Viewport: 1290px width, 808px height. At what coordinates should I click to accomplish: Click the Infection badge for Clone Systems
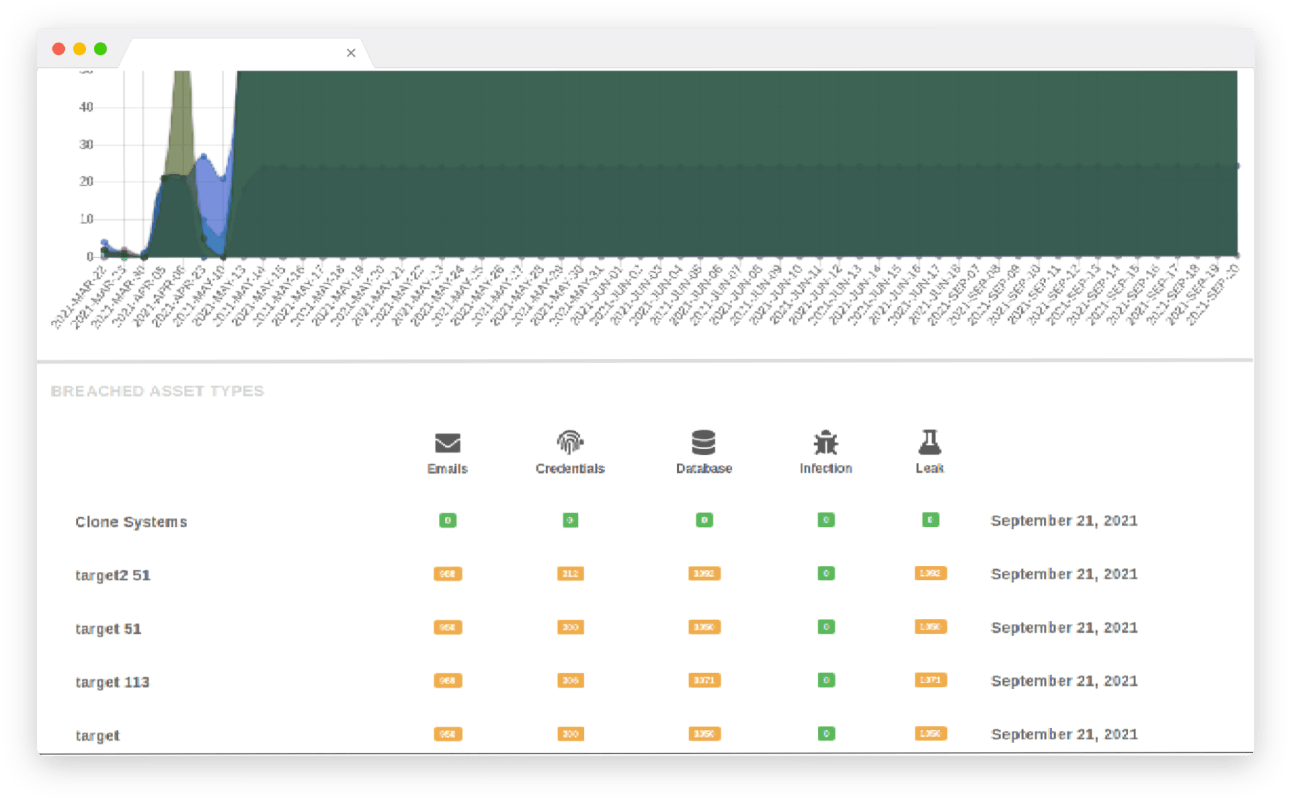pyautogui.click(x=826, y=520)
